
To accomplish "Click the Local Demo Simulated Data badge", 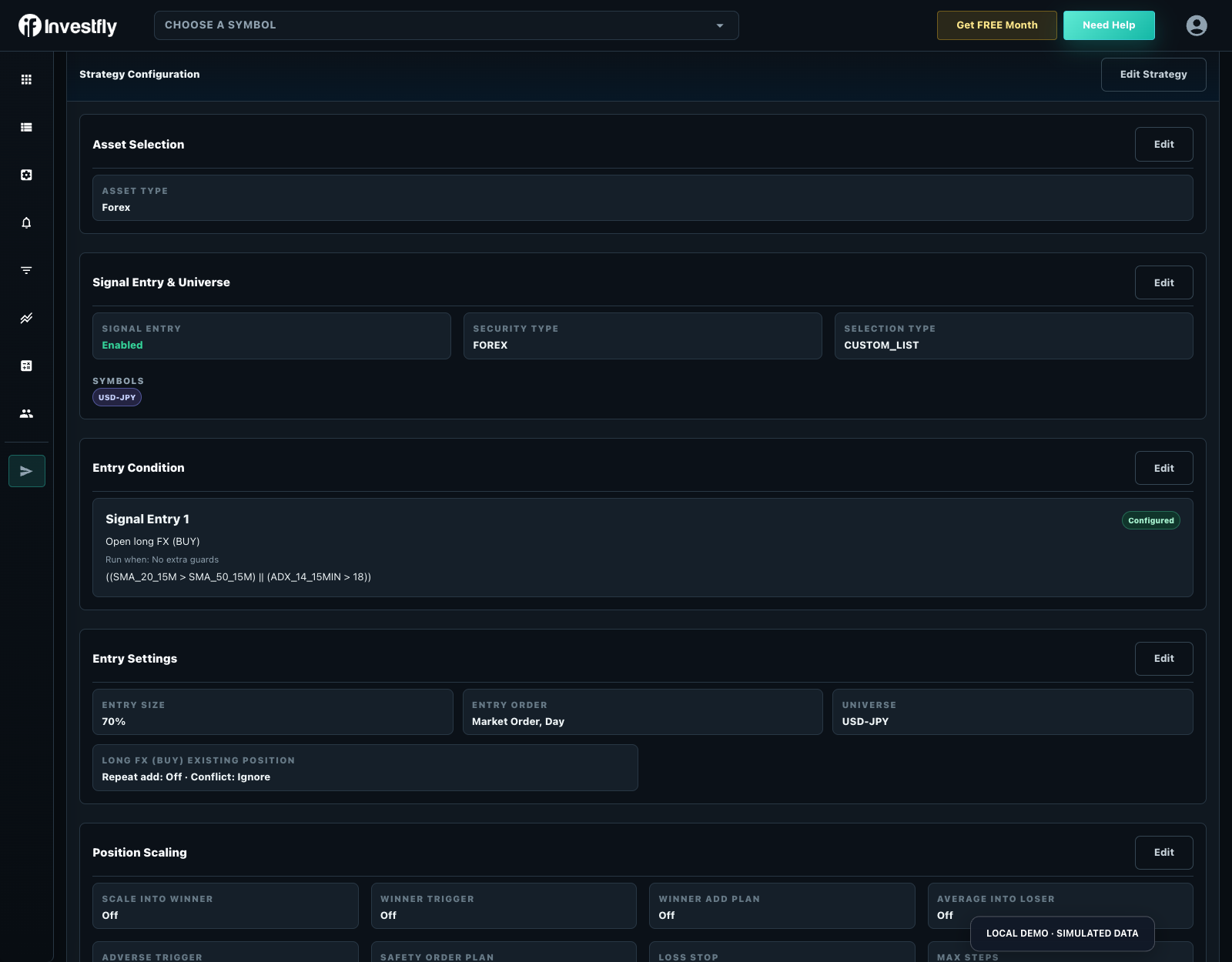I will [1062, 934].
